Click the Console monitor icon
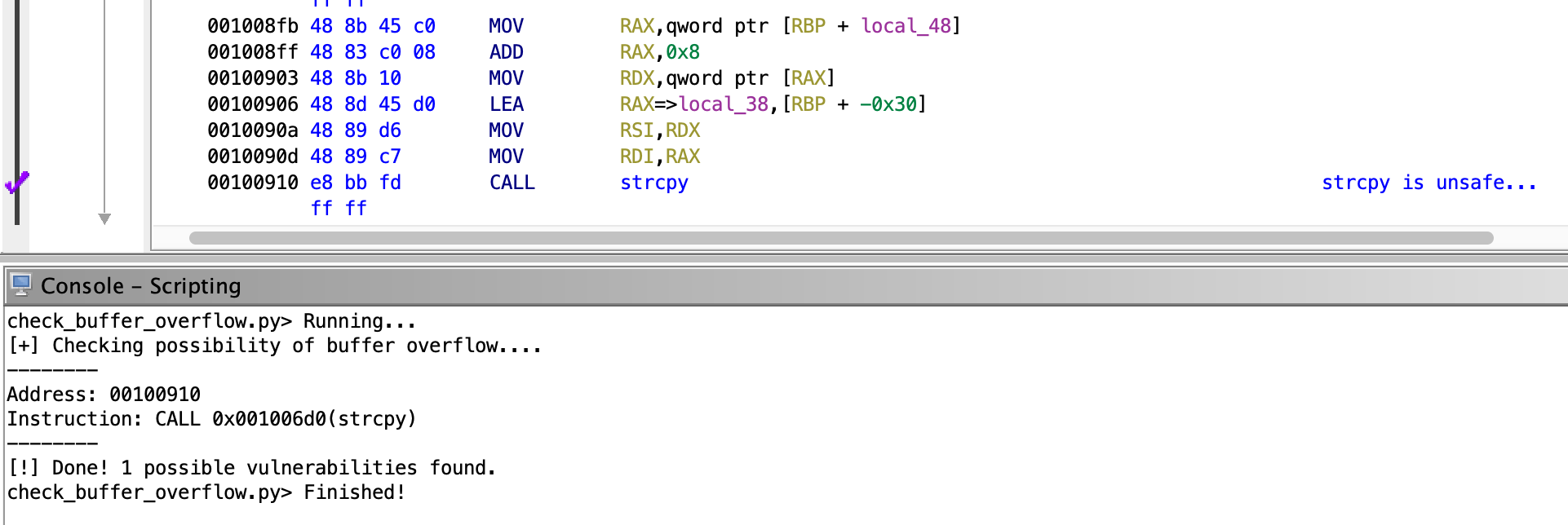Viewport: 1568px width, 525px height. pyautogui.click(x=21, y=285)
